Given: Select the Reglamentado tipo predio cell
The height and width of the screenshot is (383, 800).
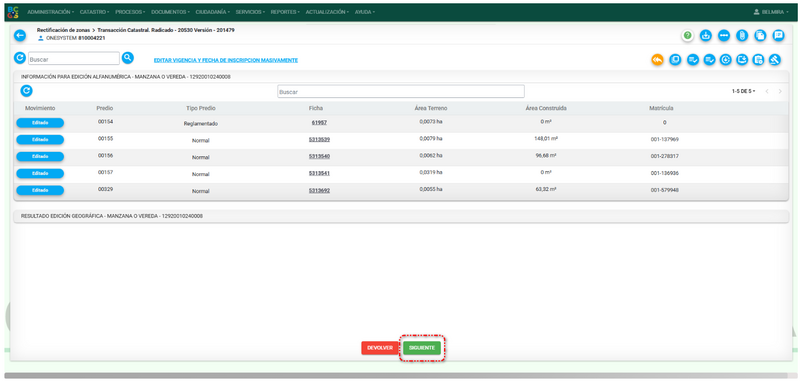Looking at the screenshot, I should click(201, 123).
